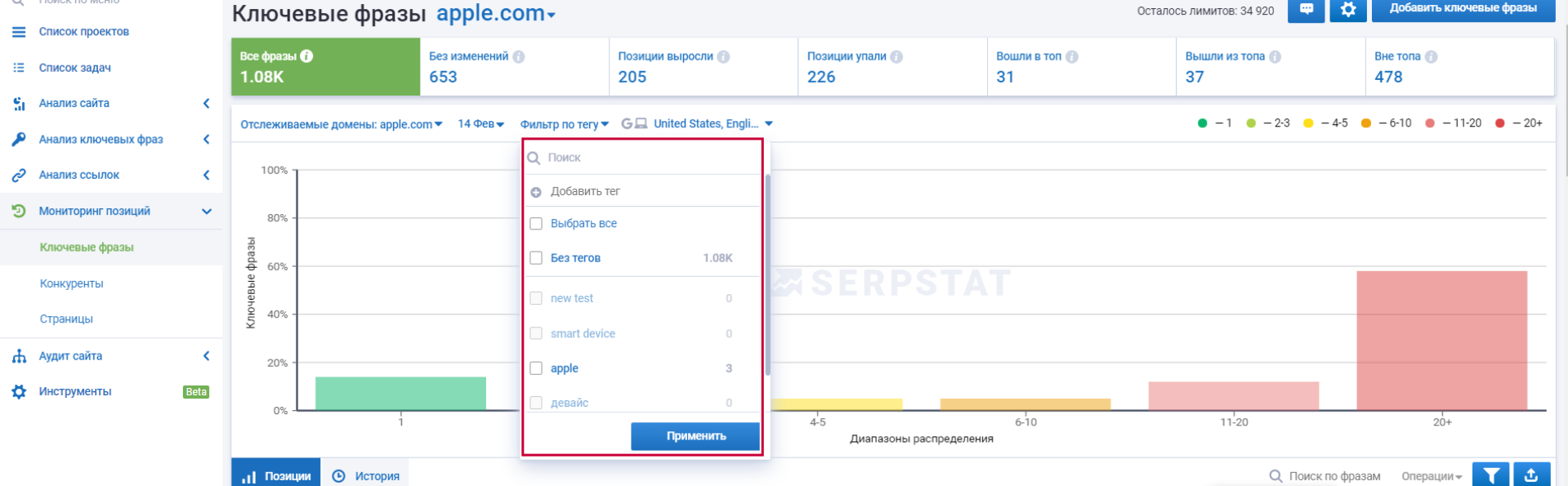Select the Все фразы 1.08K tab
The width and height of the screenshot is (1568, 486).
(x=326, y=67)
